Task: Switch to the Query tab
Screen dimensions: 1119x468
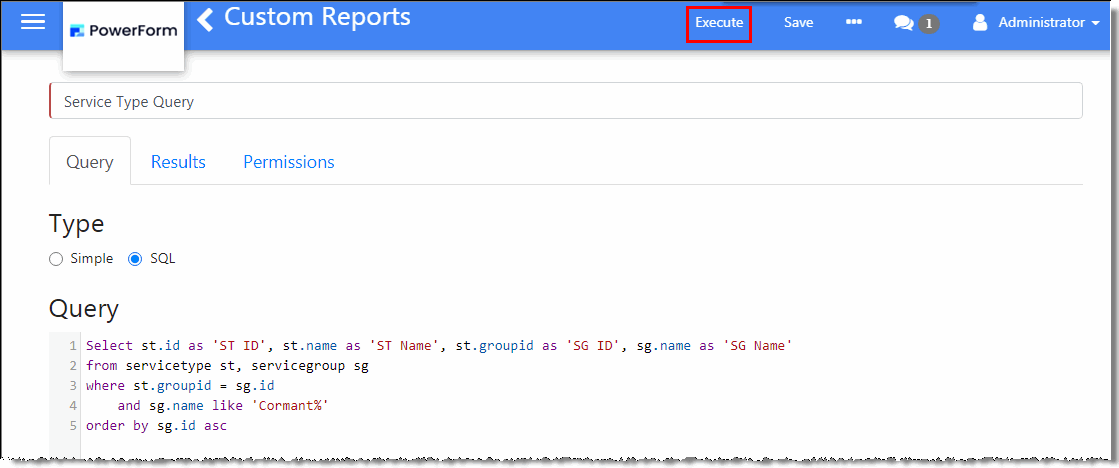Action: (x=90, y=162)
